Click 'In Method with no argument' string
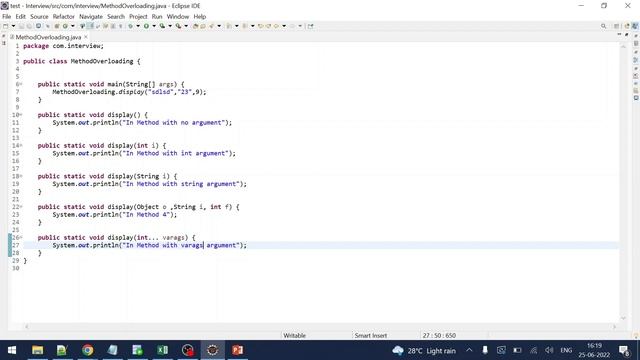This screenshot has width=640, height=360. pos(175,122)
